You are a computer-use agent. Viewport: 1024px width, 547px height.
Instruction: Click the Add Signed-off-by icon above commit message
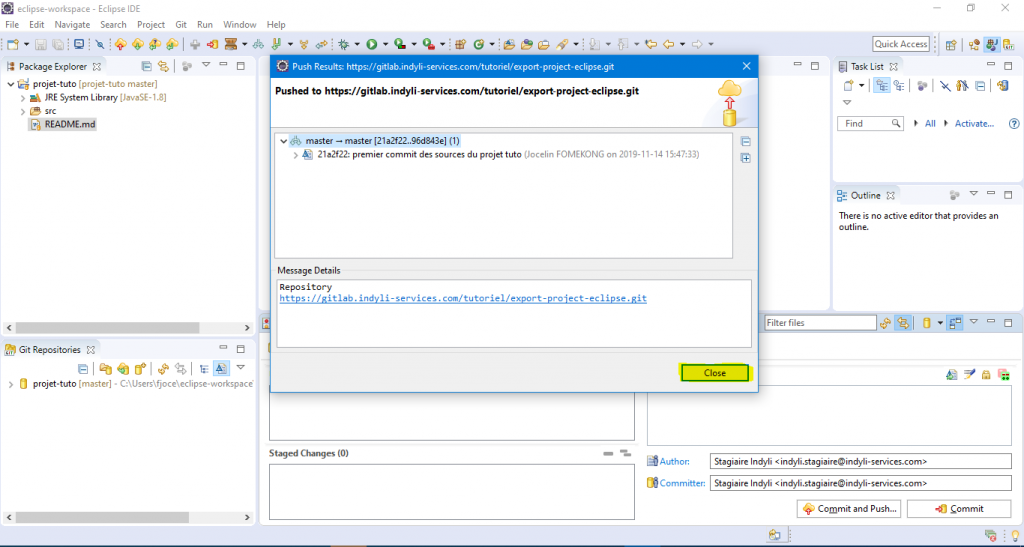coord(969,374)
